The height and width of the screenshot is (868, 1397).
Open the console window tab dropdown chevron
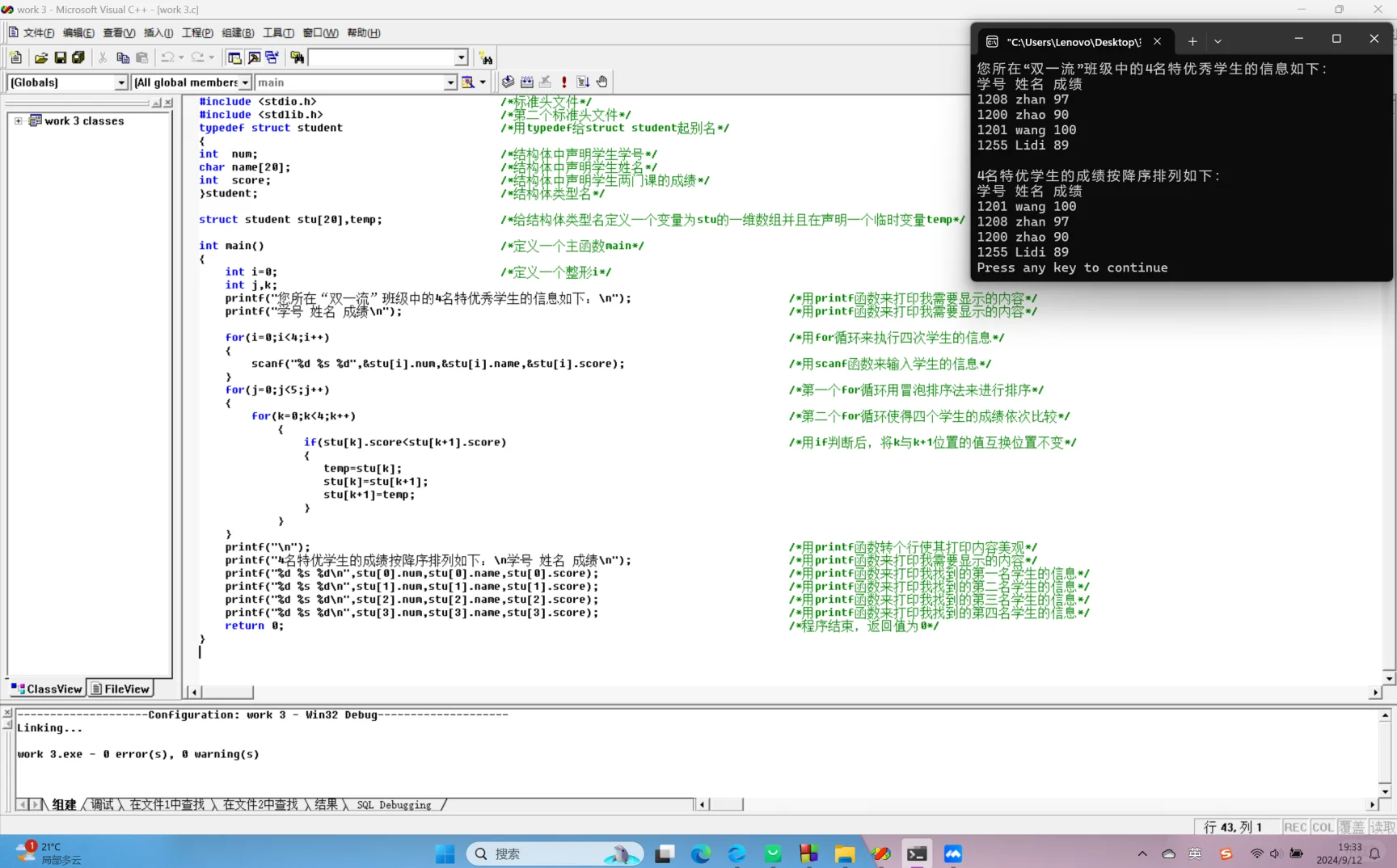pos(1218,41)
